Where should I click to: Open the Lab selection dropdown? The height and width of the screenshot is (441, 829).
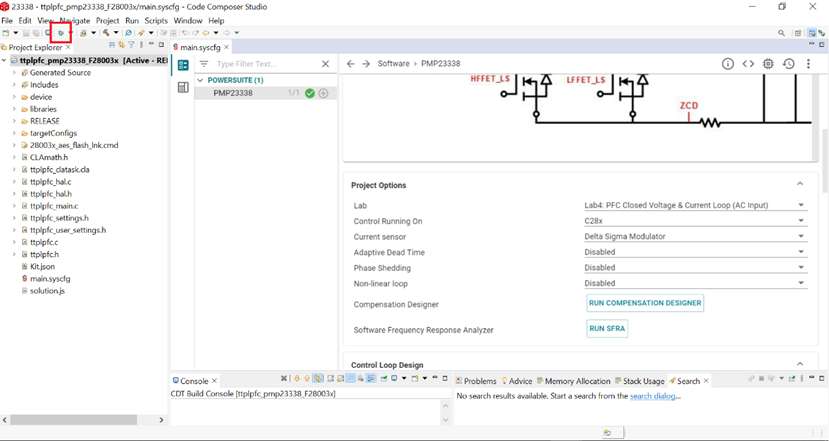pos(800,206)
